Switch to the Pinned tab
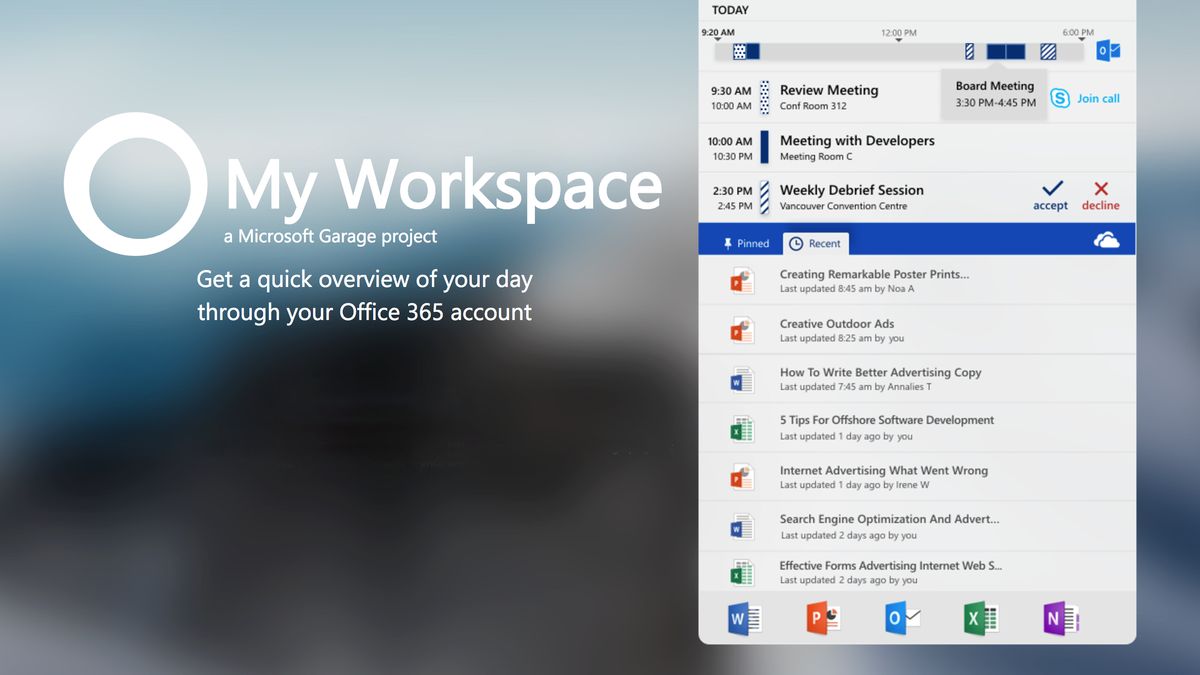This screenshot has width=1200, height=675. (746, 243)
